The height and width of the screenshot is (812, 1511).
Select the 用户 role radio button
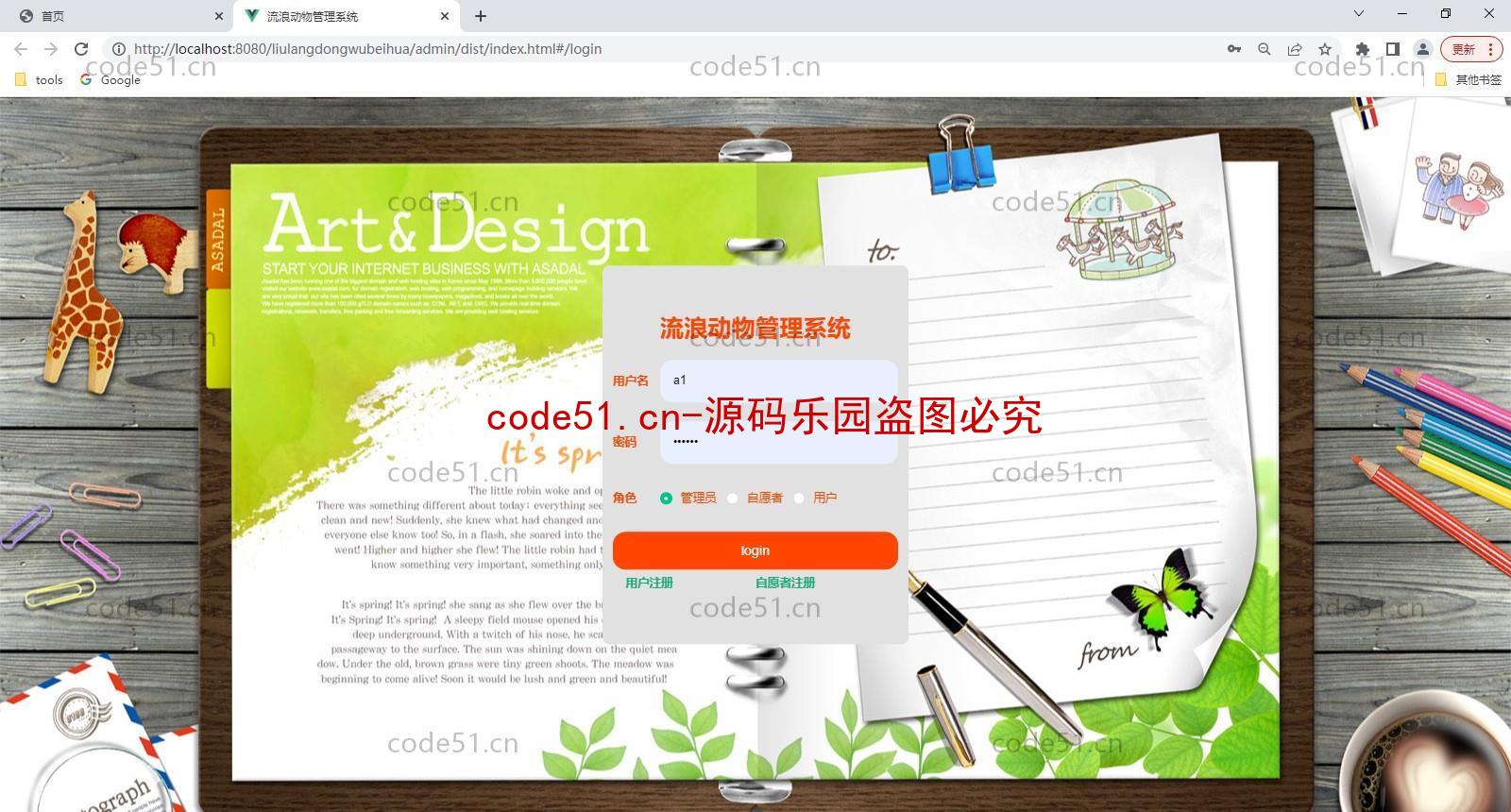pos(799,498)
